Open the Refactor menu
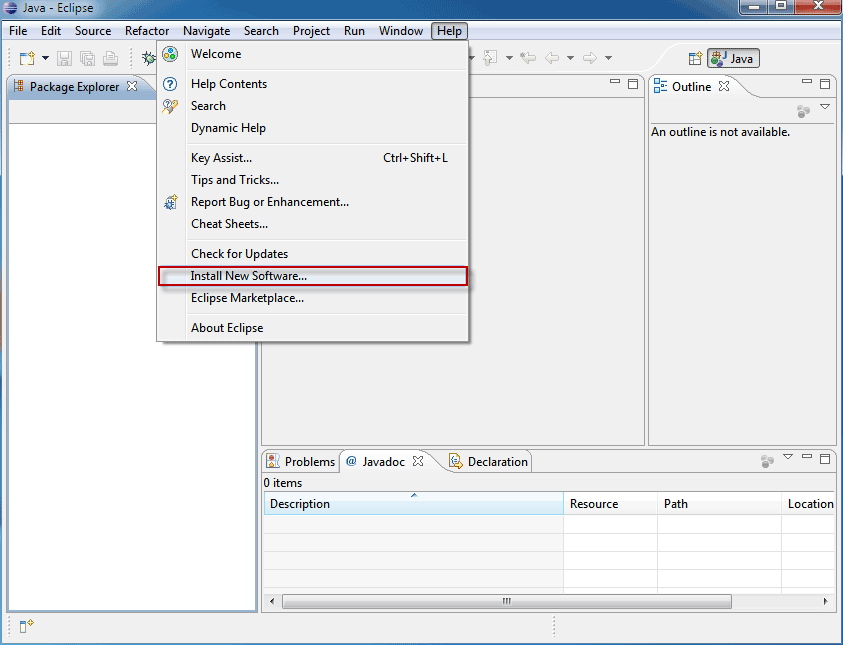 [x=147, y=31]
